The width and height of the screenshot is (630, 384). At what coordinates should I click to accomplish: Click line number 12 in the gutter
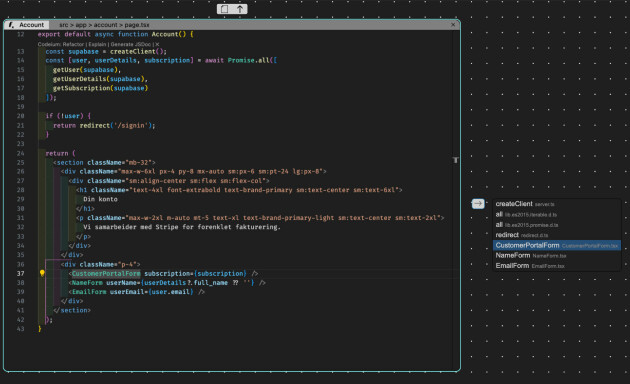point(20,35)
